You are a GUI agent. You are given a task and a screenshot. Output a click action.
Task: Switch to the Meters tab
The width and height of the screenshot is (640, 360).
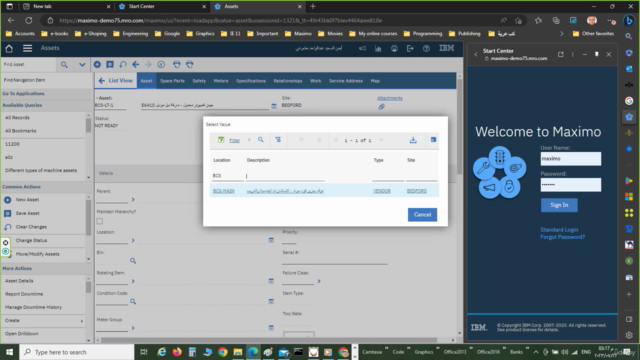click(221, 81)
